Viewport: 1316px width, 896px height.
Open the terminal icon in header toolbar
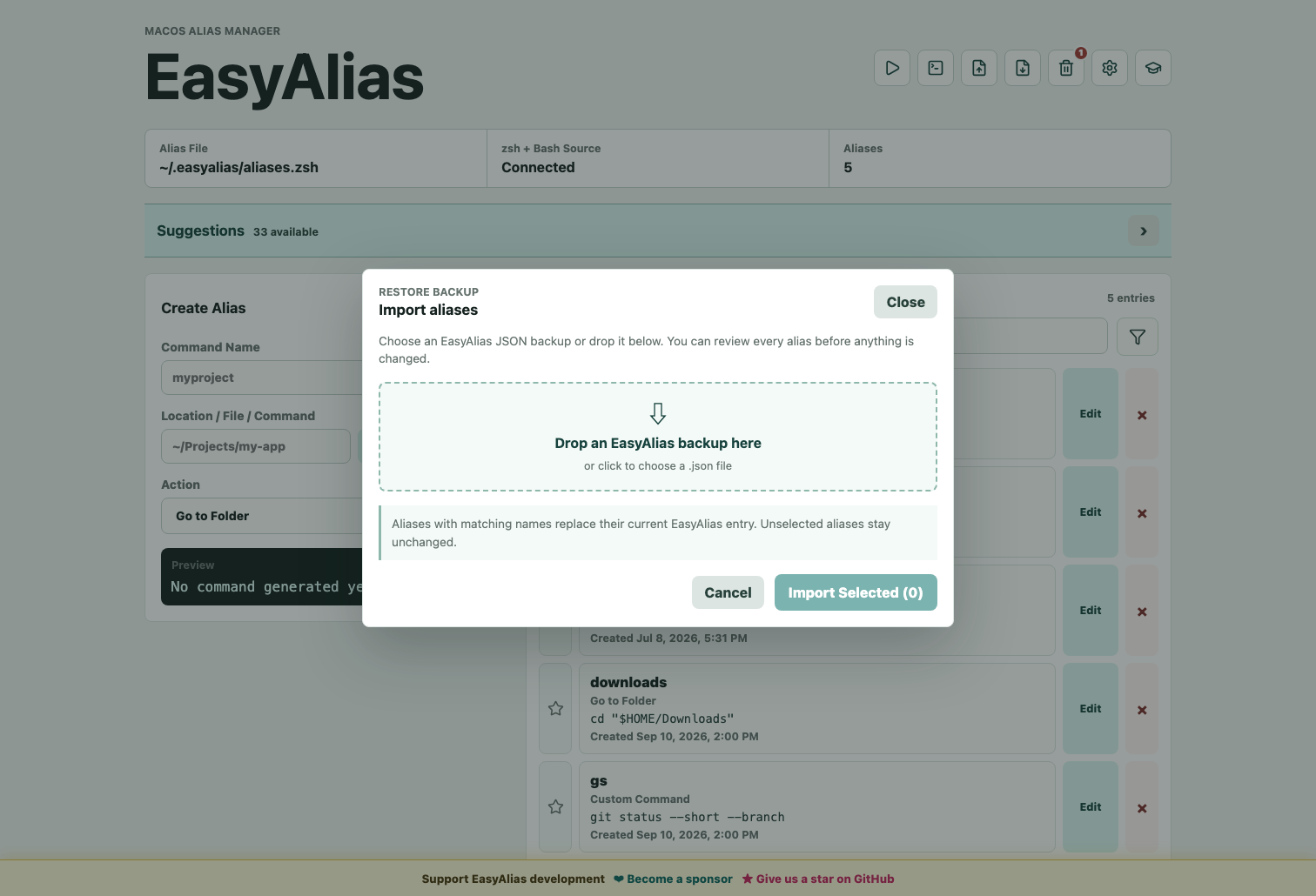[936, 68]
